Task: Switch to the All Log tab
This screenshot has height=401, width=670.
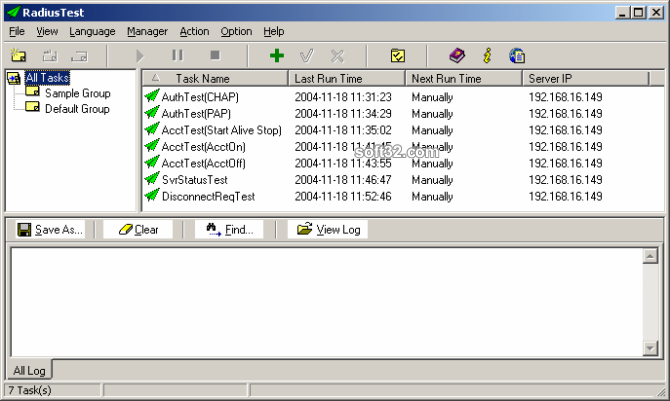Action: 29,370
